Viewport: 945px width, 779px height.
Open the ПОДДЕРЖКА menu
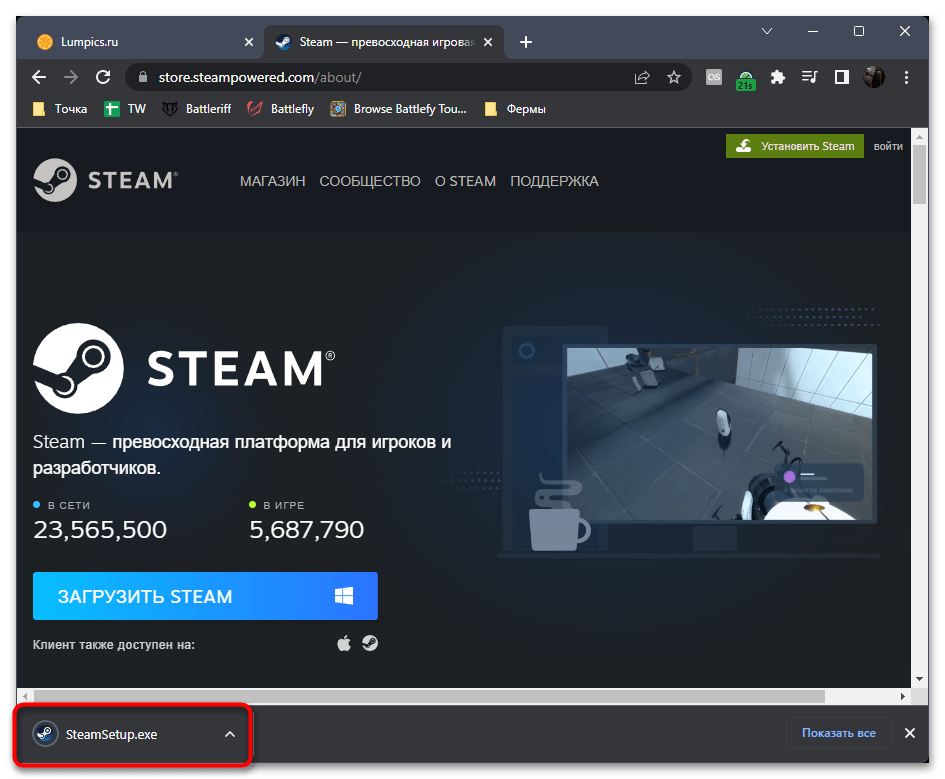click(x=554, y=181)
